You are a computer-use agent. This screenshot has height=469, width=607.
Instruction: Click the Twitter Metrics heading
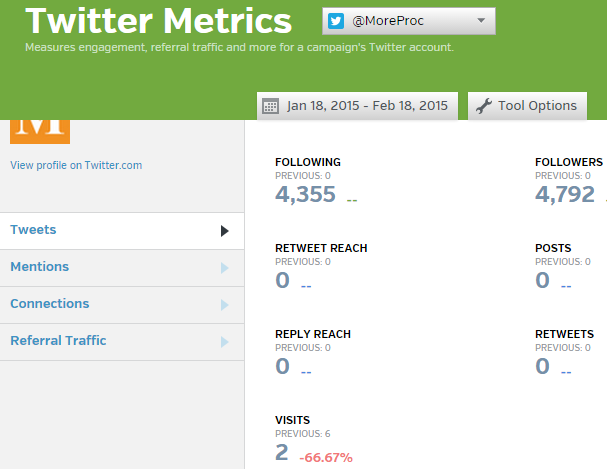point(158,21)
